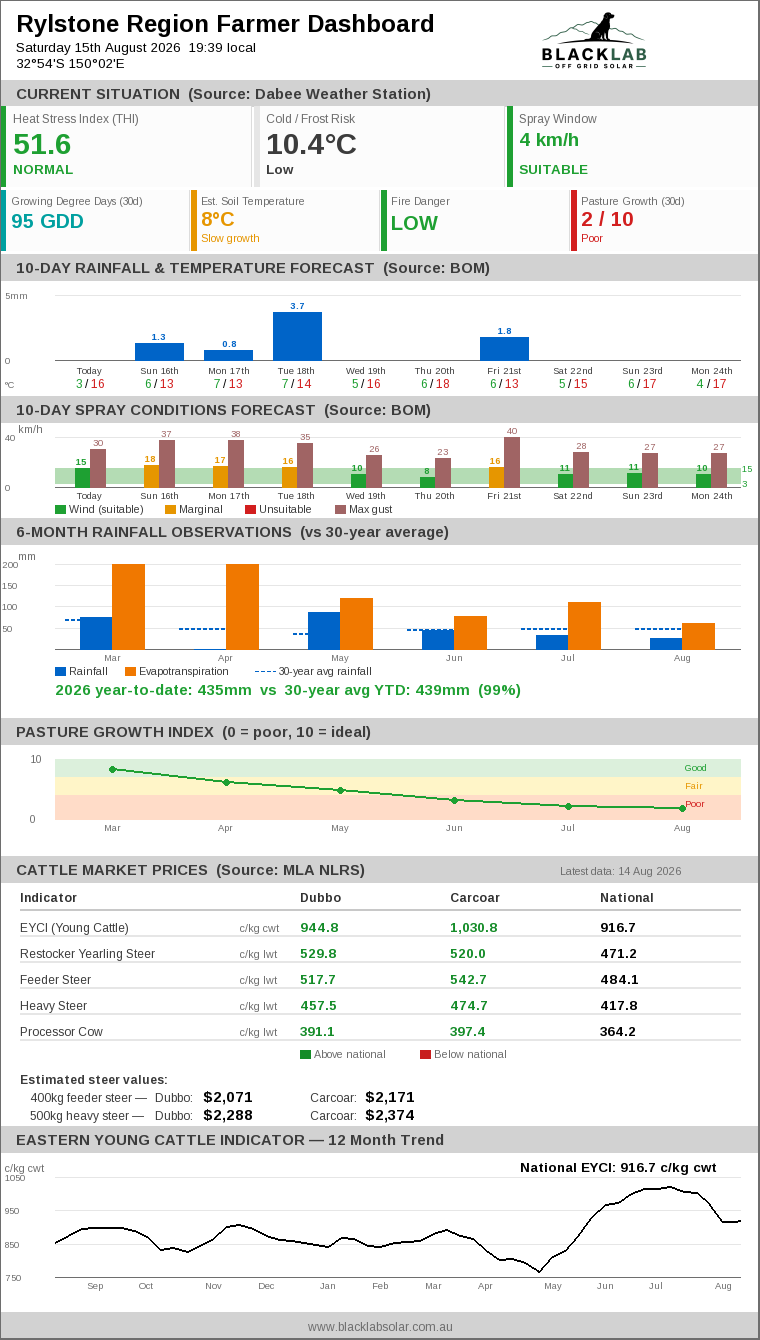Click the Poor band label on pasture chart
The width and height of the screenshot is (760, 1340).
tap(695, 804)
